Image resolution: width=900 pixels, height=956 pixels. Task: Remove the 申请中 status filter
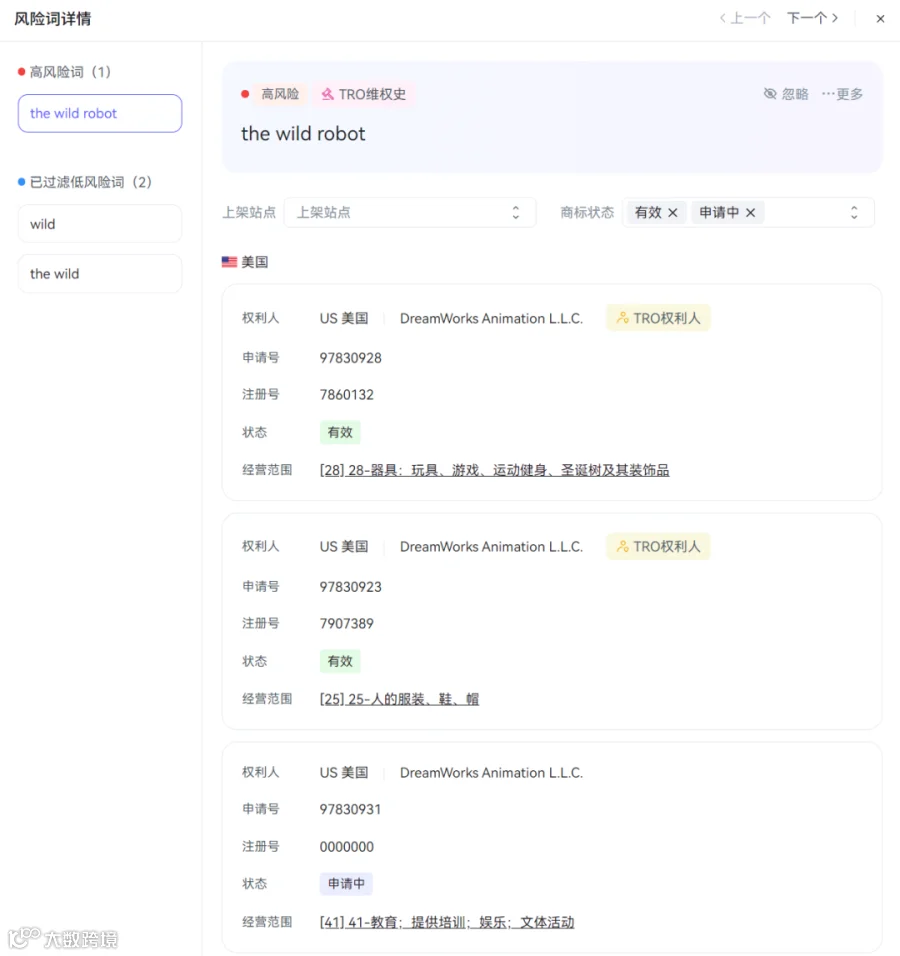click(751, 212)
